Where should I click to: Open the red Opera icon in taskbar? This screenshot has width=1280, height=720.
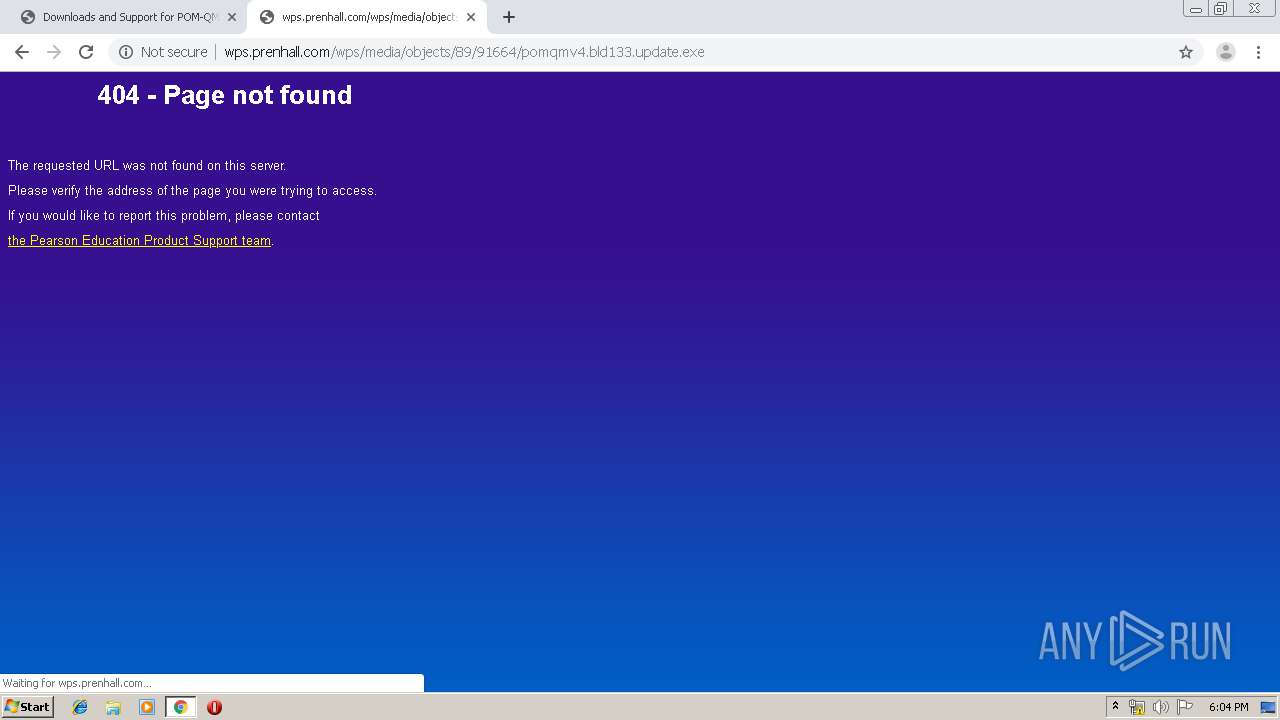point(214,707)
